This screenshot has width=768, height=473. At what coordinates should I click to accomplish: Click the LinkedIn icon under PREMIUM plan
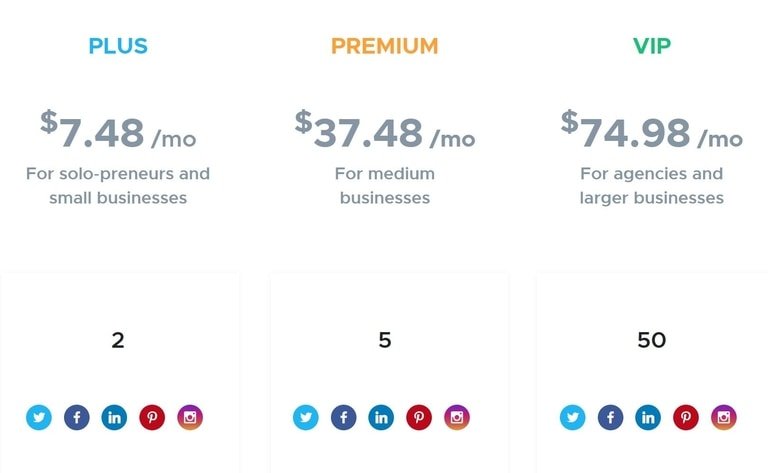tap(381, 417)
